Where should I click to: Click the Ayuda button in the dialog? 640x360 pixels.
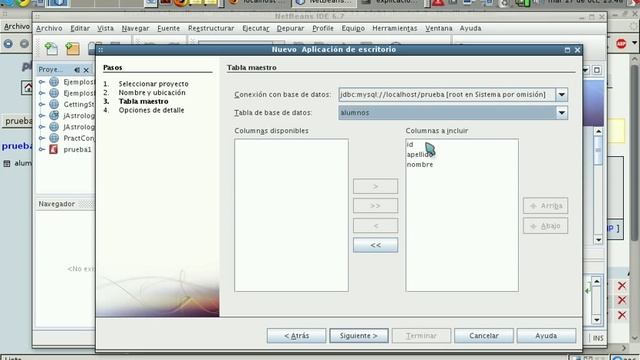(546, 336)
